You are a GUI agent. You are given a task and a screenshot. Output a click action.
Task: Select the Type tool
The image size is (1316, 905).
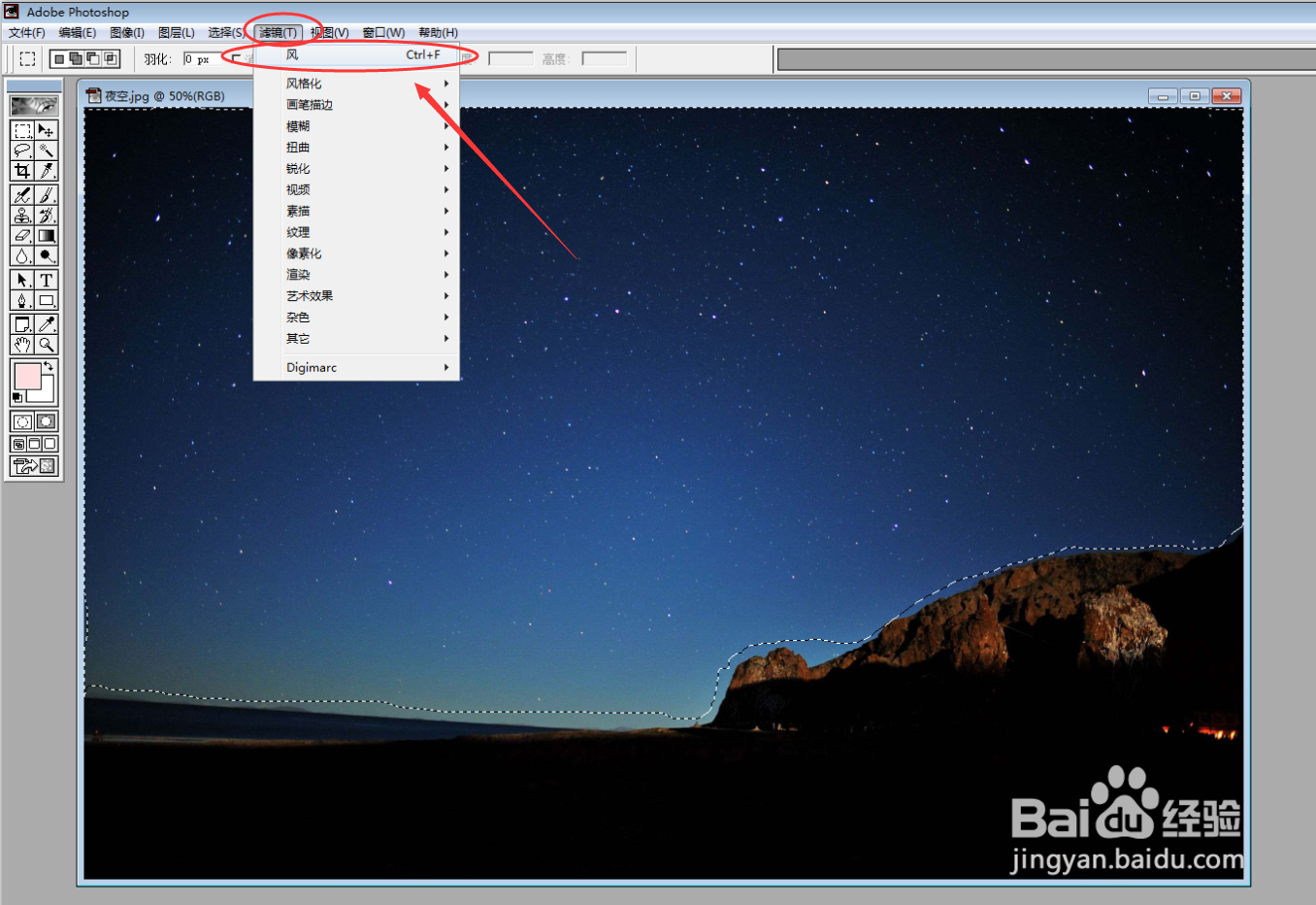coord(46,281)
